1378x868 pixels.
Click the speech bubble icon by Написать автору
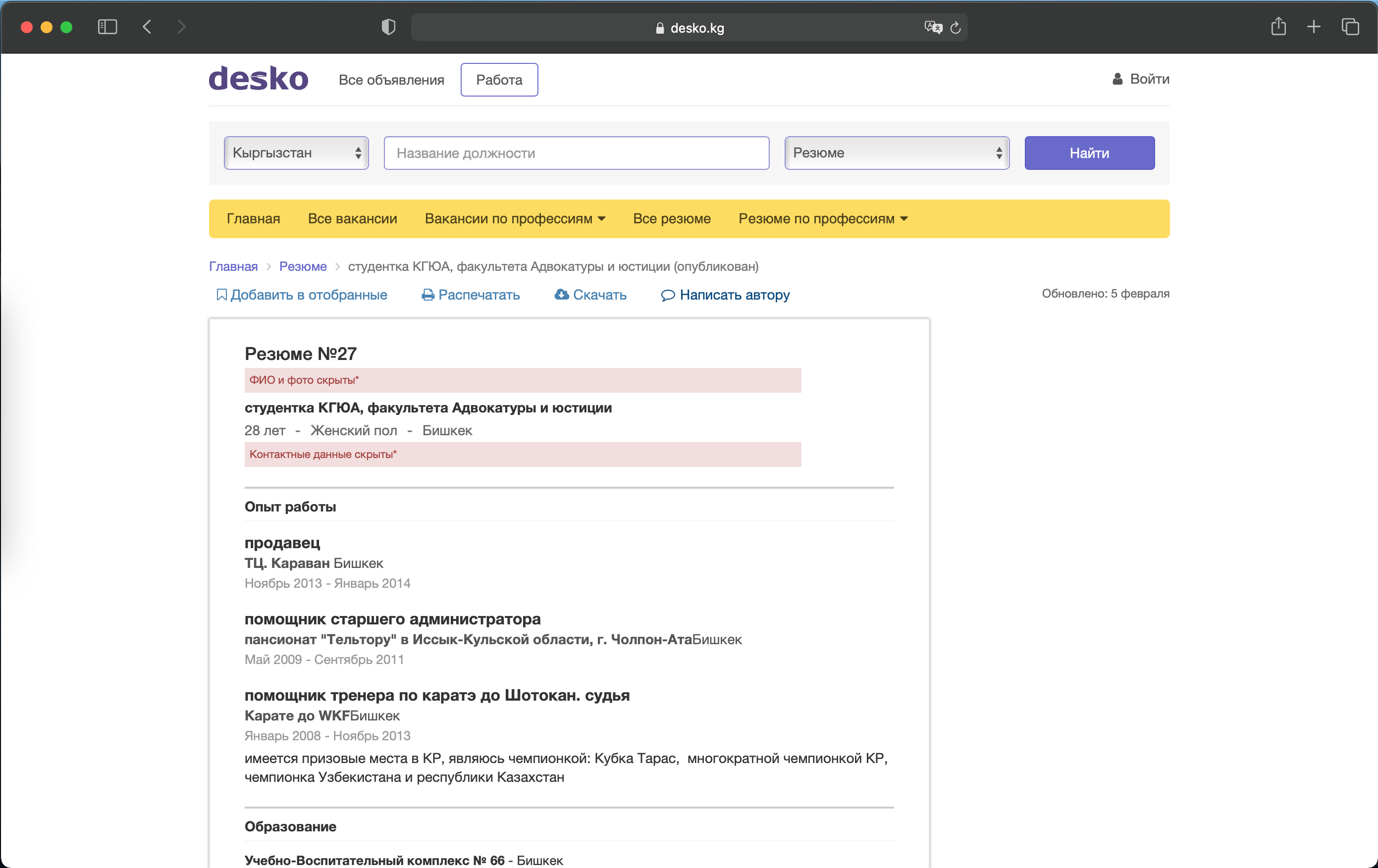(x=668, y=295)
